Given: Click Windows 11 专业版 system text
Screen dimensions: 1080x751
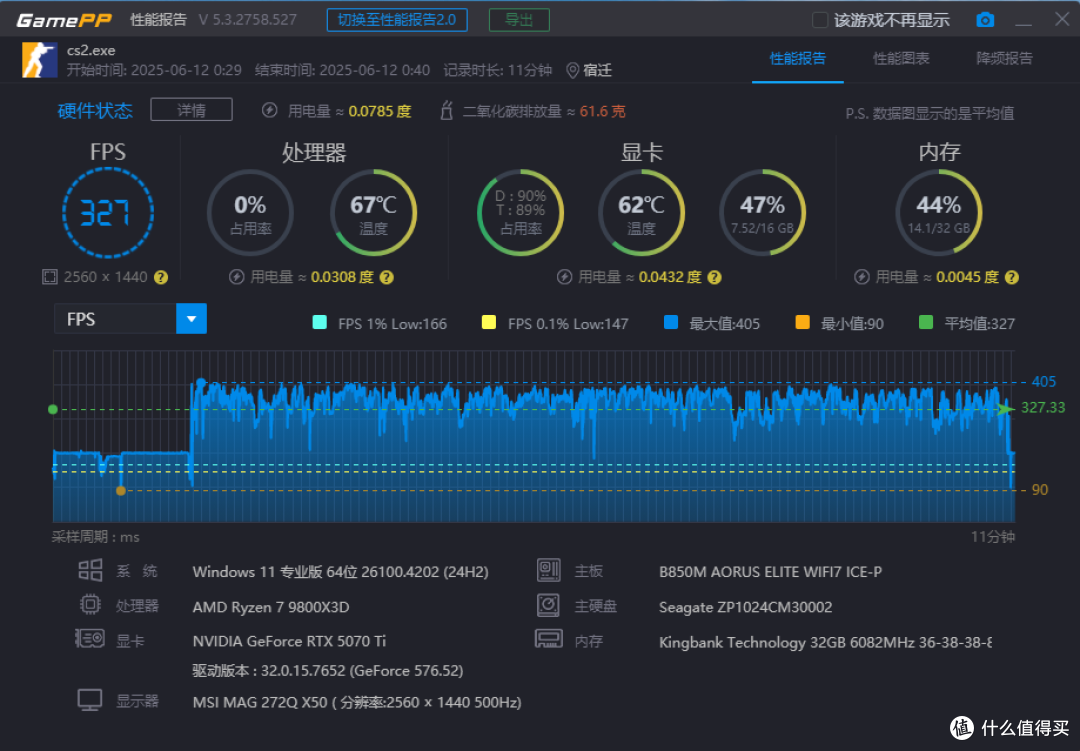Looking at the screenshot, I should pyautogui.click(x=340, y=572).
